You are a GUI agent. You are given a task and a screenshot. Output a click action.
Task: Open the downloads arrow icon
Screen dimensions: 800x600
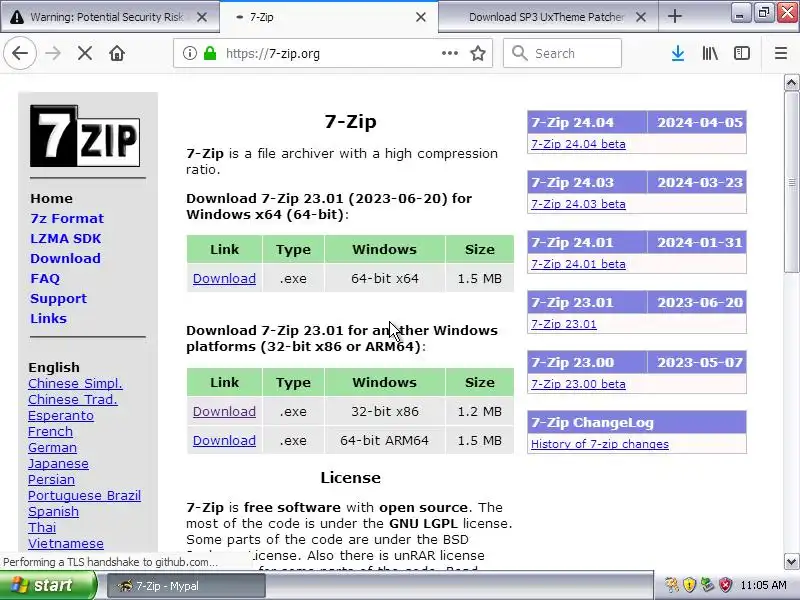pos(678,53)
